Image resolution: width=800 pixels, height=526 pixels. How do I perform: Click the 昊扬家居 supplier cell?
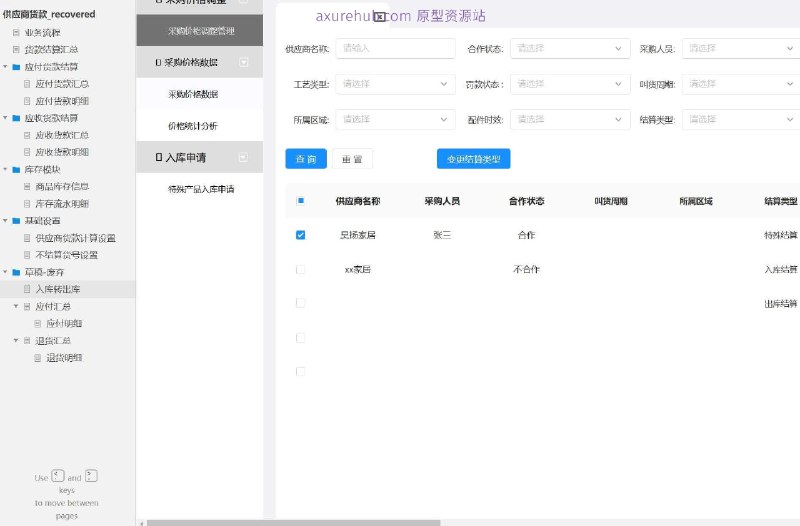[x=358, y=235]
